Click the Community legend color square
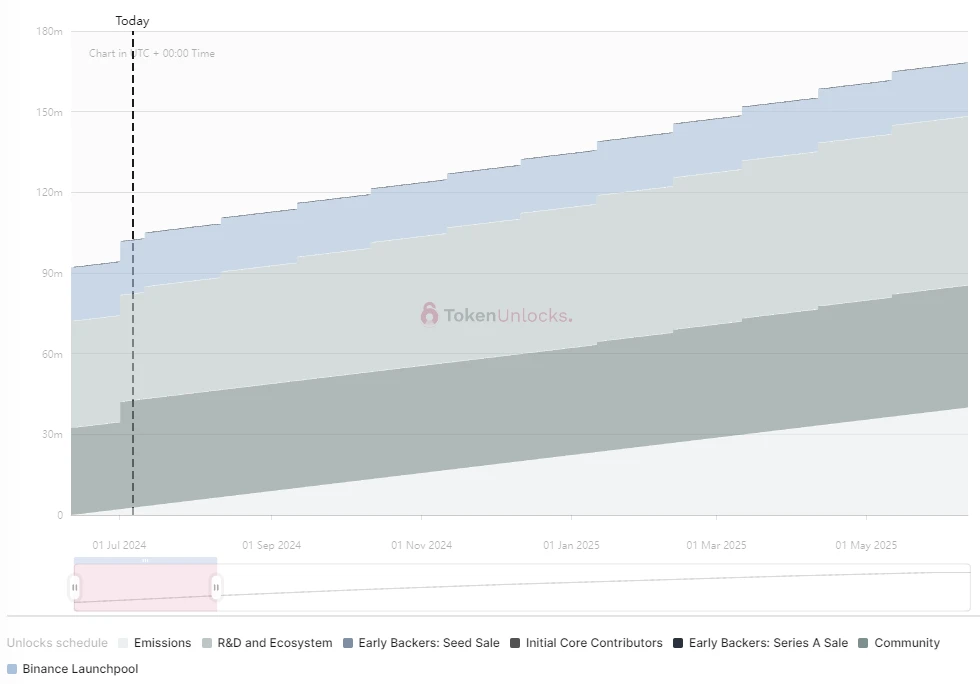 point(865,643)
